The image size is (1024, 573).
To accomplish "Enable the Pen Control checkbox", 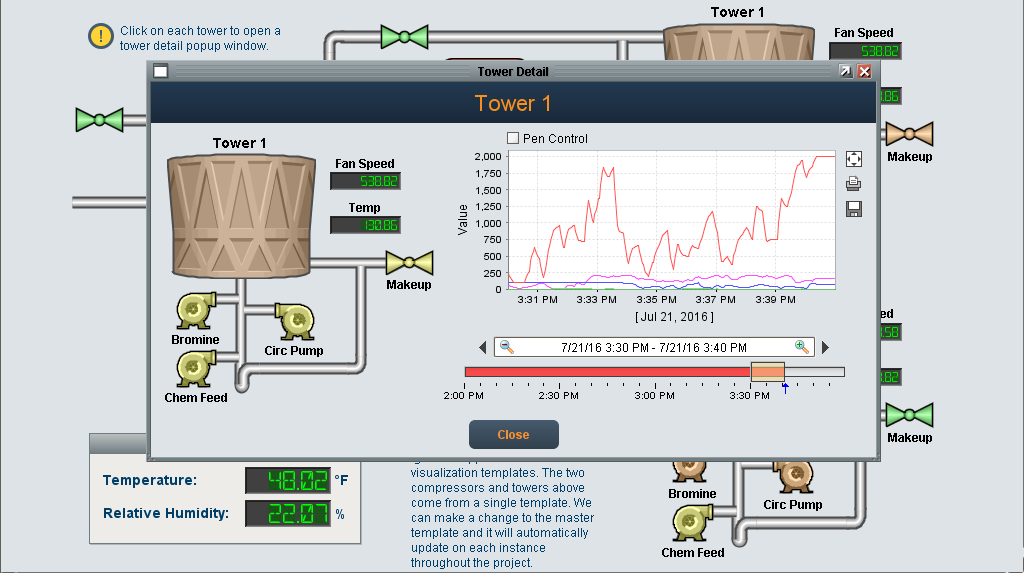I will pos(514,139).
